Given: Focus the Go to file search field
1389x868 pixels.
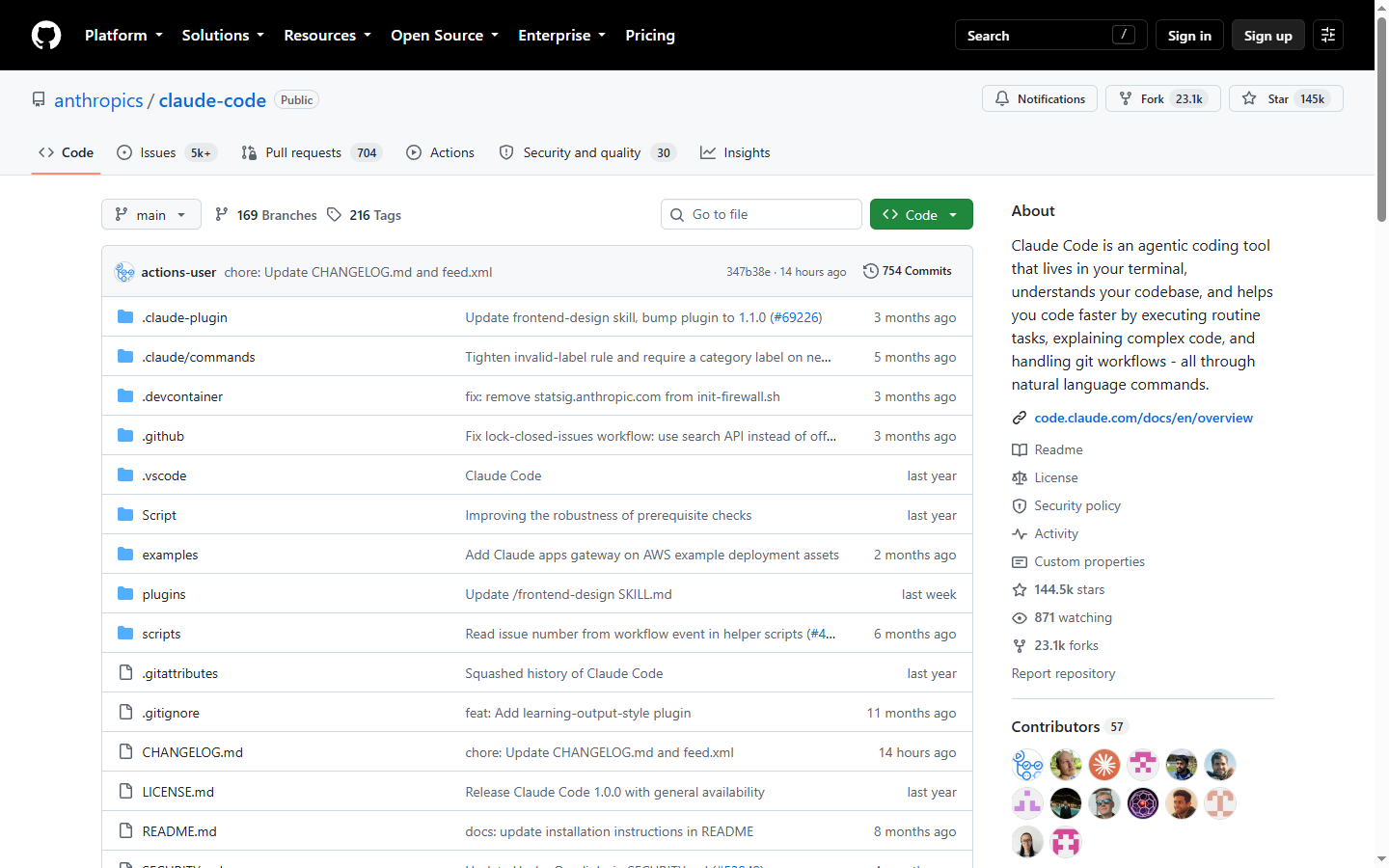Looking at the screenshot, I should tap(761, 214).
